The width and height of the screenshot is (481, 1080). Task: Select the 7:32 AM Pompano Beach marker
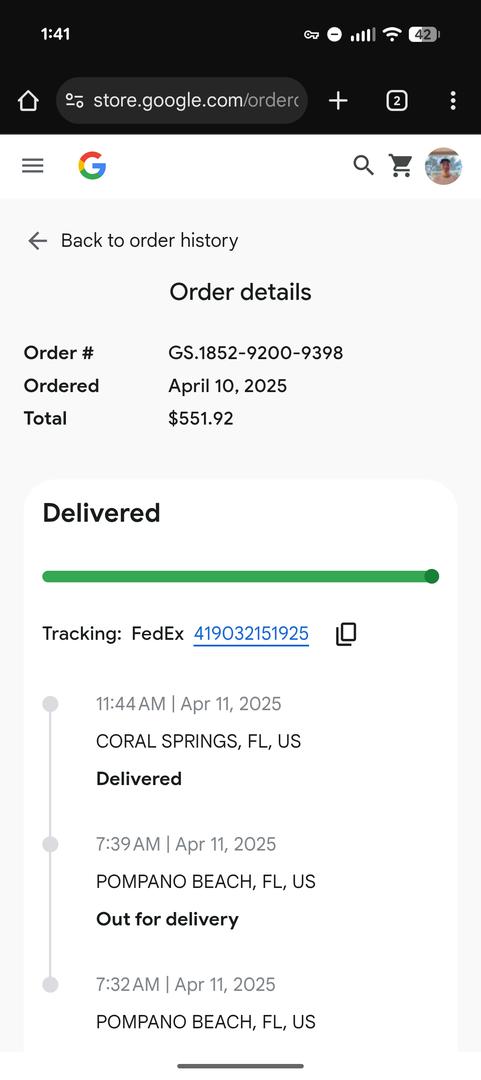(50, 985)
